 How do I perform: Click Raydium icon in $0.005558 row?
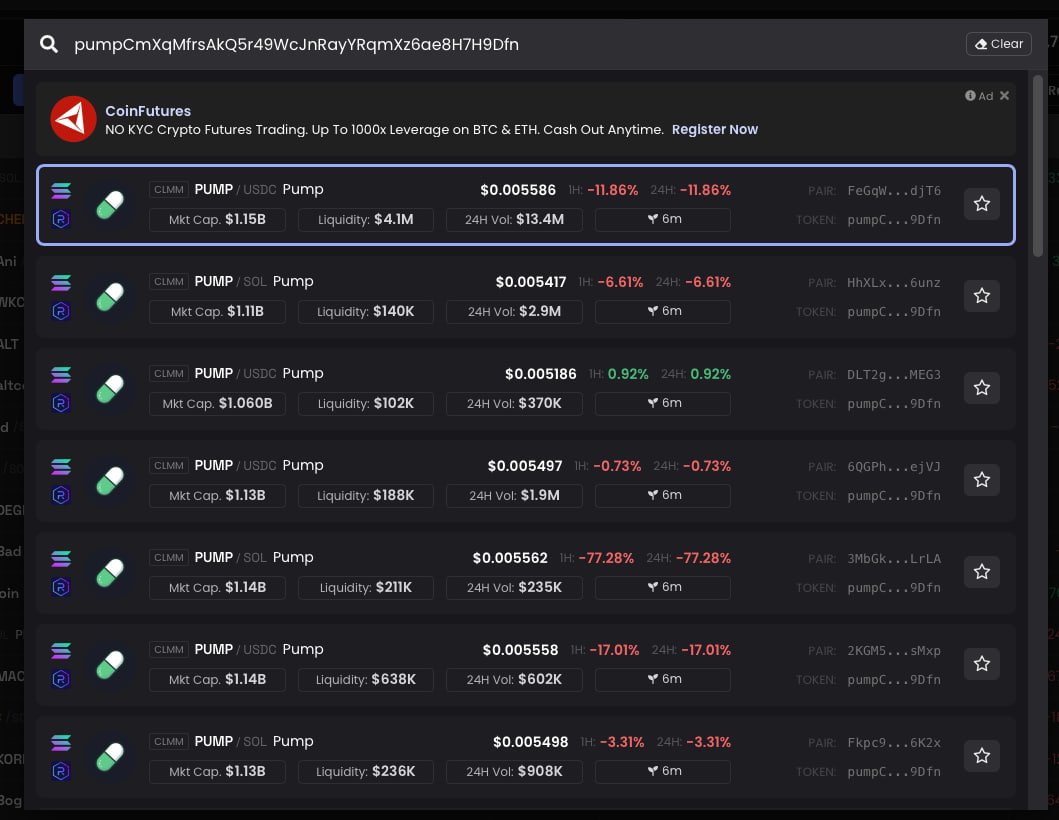point(61,678)
